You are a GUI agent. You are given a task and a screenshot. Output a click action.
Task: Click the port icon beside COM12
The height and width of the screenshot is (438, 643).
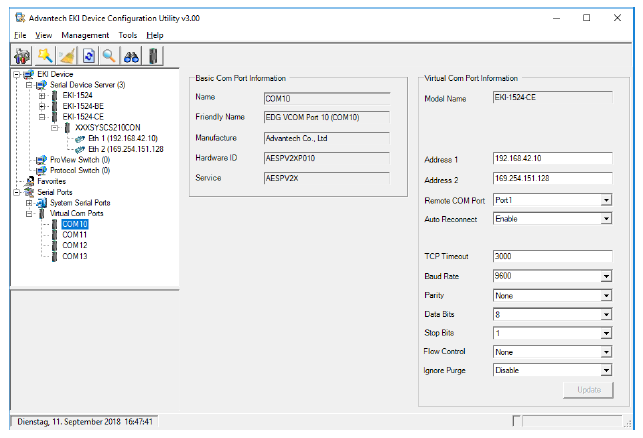54,245
